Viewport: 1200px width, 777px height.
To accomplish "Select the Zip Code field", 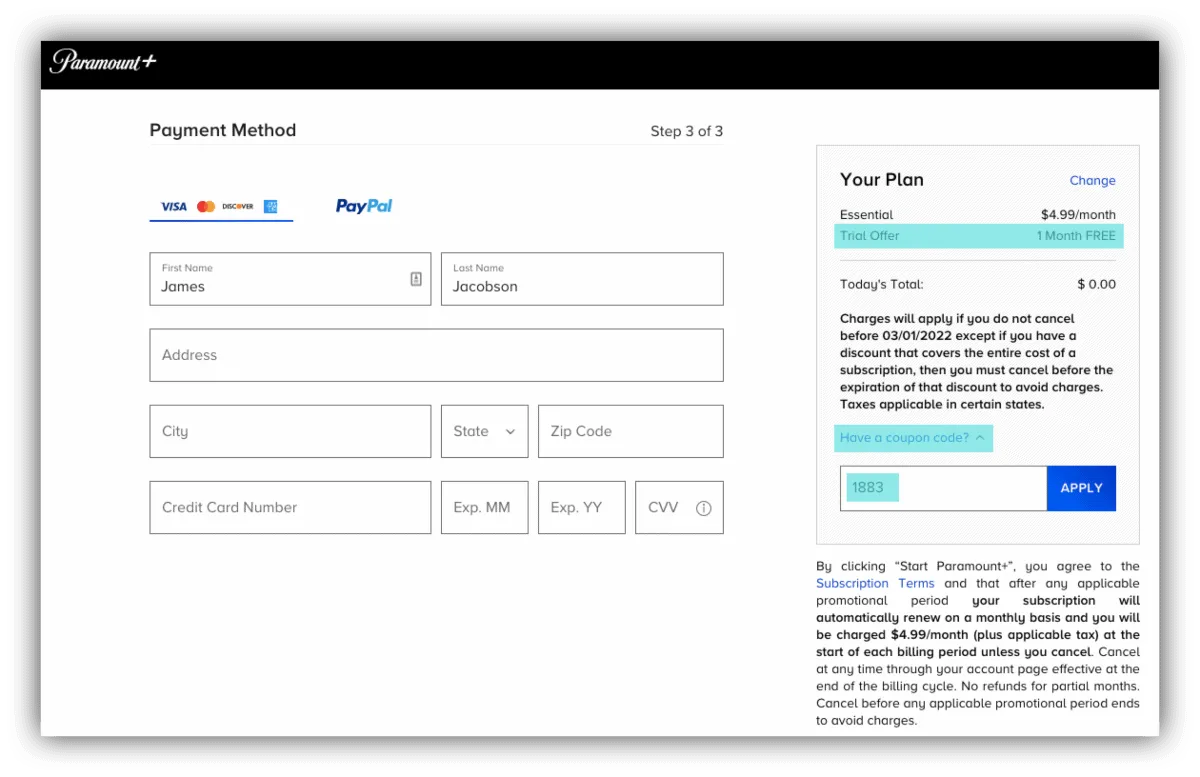I will (x=630, y=431).
